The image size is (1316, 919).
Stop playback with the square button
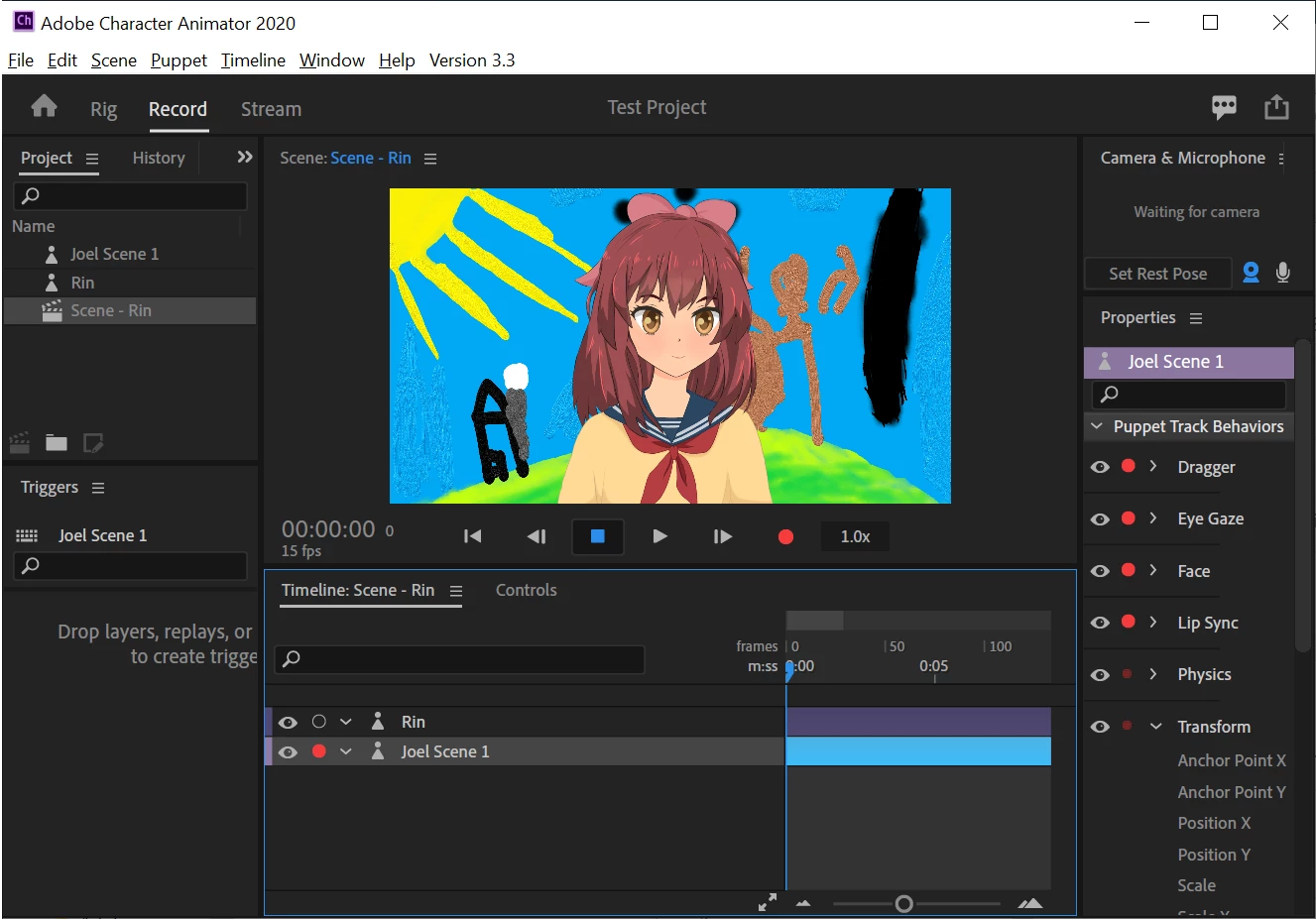pyautogui.click(x=598, y=536)
